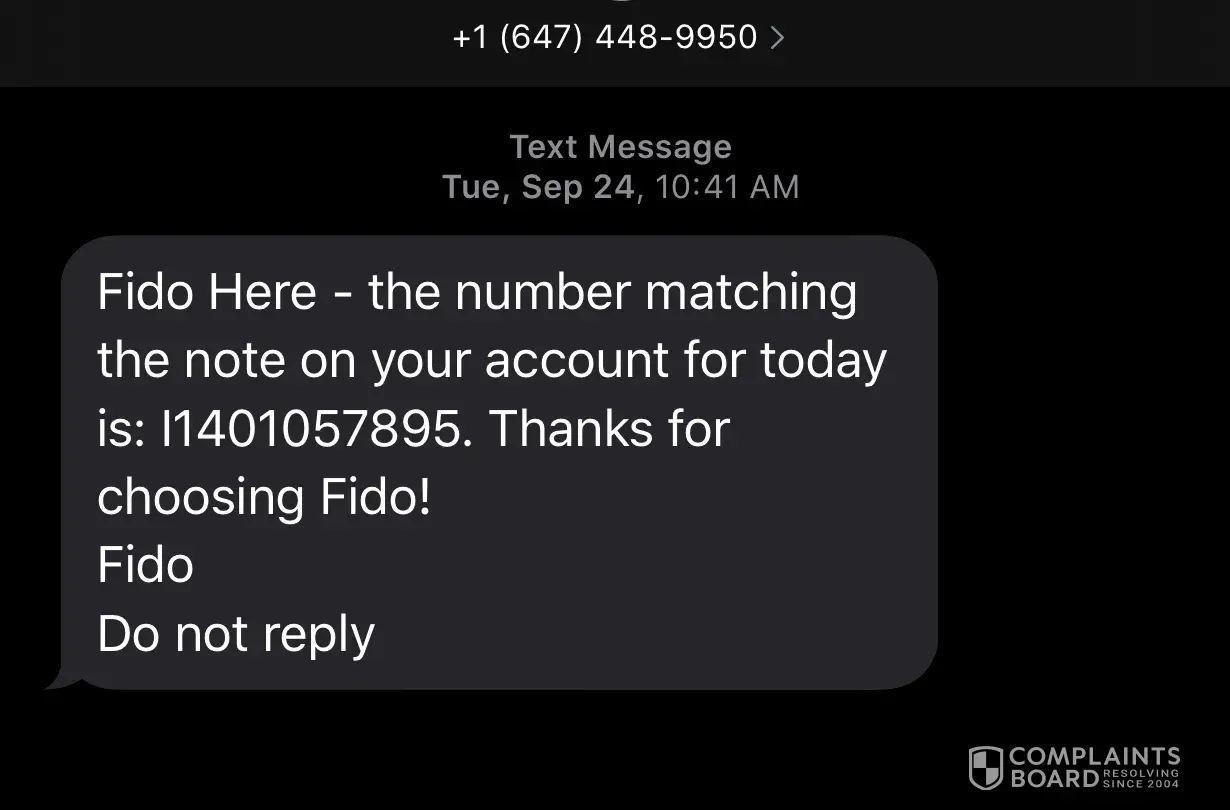Tap the word "matching" in the message

pyautogui.click(x=751, y=293)
